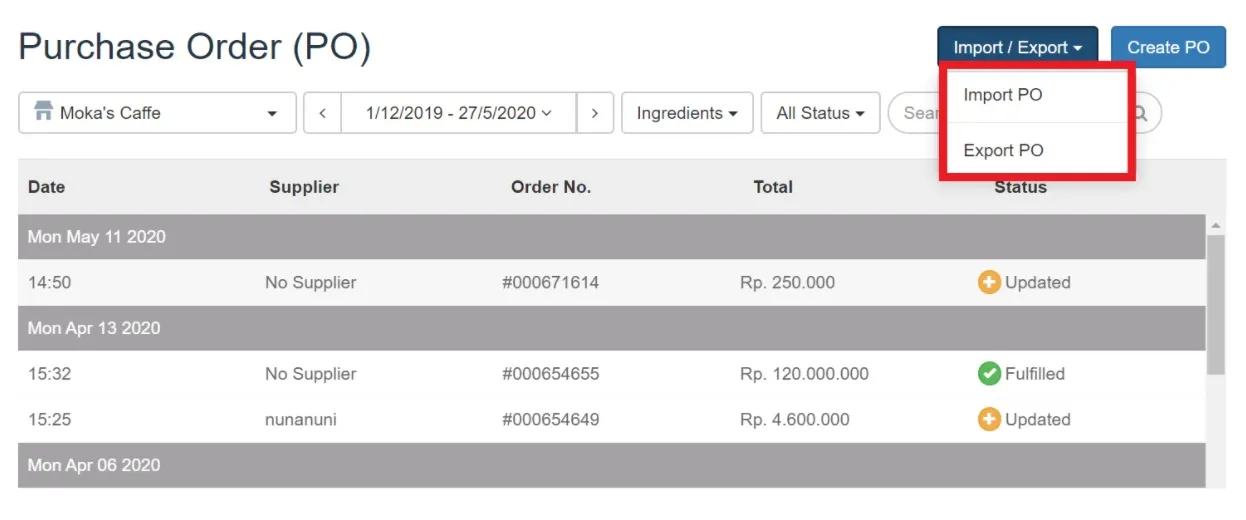
Task: Open the date range 1/12/2019 - 27/5/2020 picker
Action: 459,113
